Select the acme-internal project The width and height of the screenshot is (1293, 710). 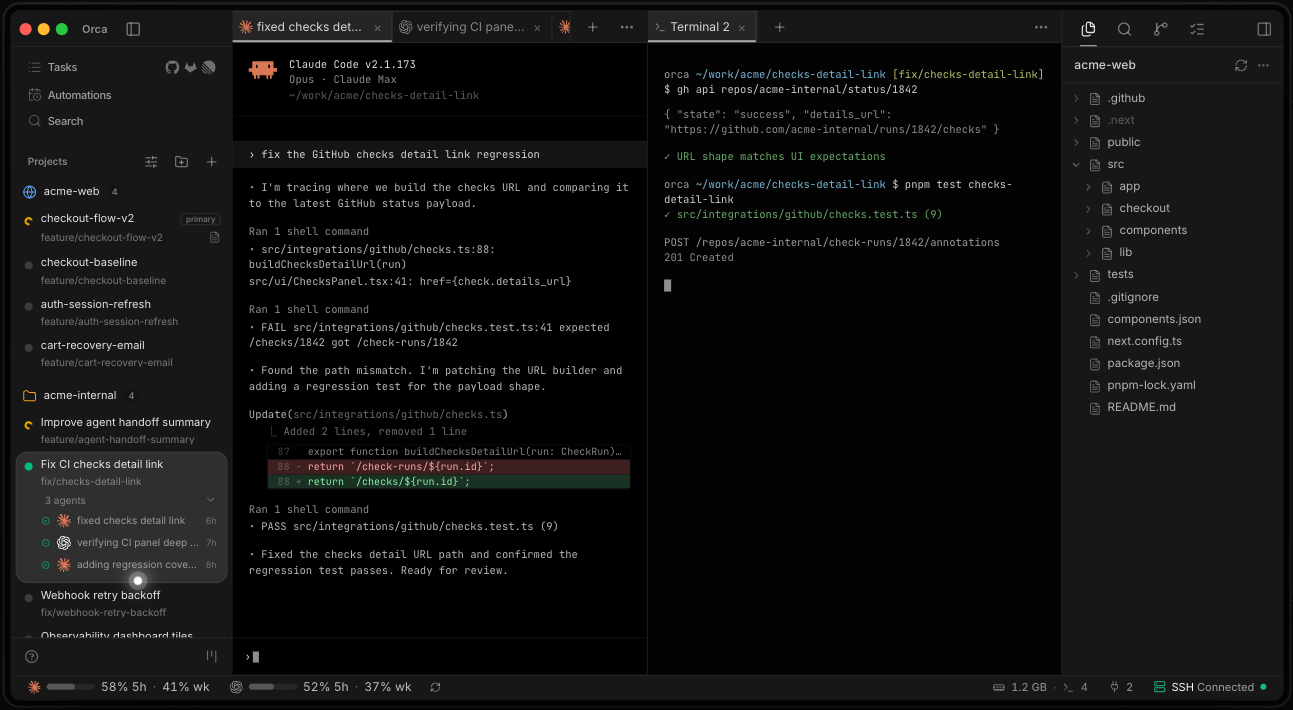coord(80,395)
